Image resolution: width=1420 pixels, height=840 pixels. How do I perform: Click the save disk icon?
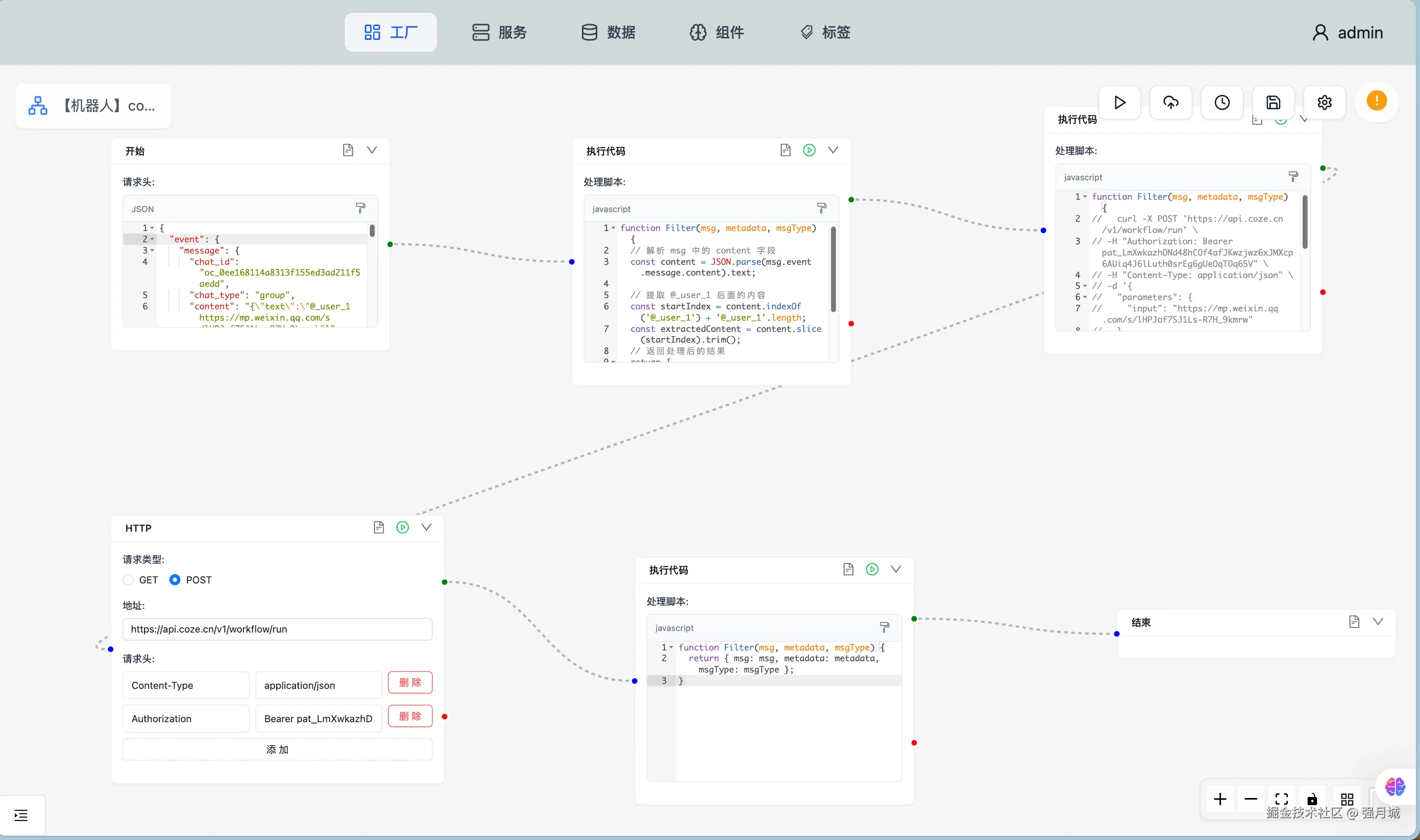[x=1273, y=102]
